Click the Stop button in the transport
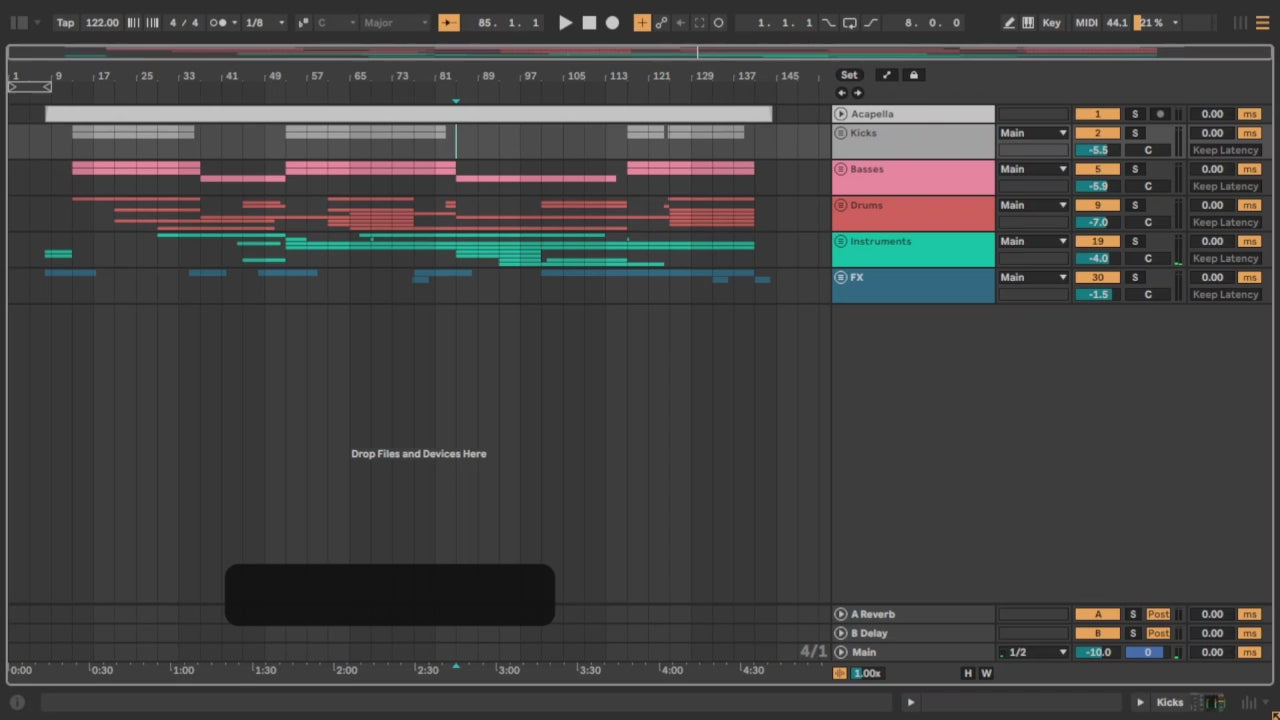Image resolution: width=1280 pixels, height=720 pixels. pos(589,23)
